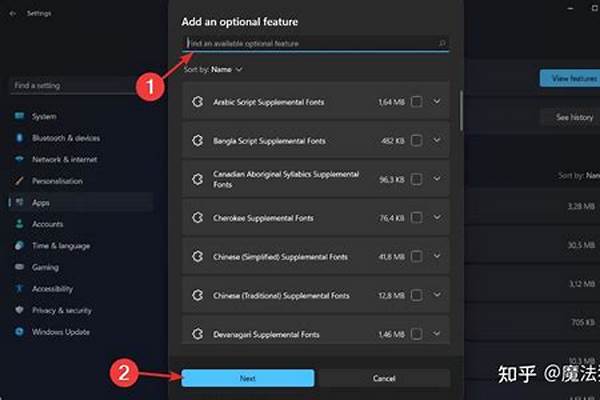Click the Arabic Script Supplemental Fonts feature icon
600x400 pixels.
pos(198,102)
